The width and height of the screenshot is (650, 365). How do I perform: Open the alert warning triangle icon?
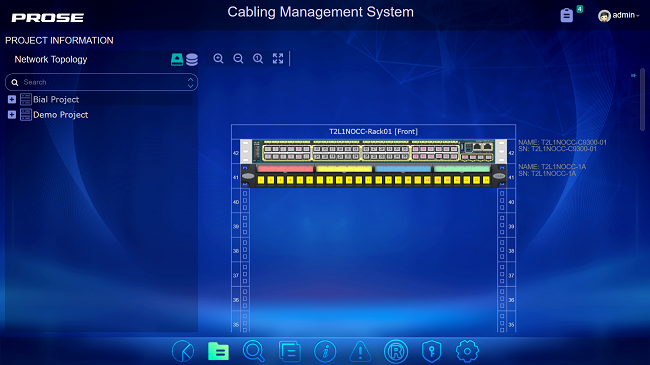[x=360, y=352]
